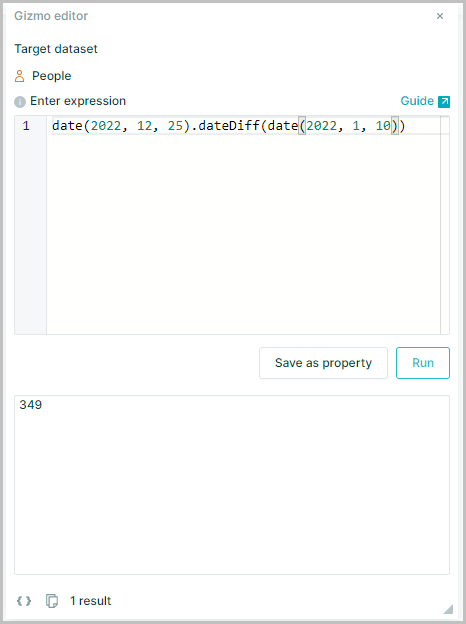The height and width of the screenshot is (624, 466).
Task: Click Save as property
Action: [x=323, y=363]
